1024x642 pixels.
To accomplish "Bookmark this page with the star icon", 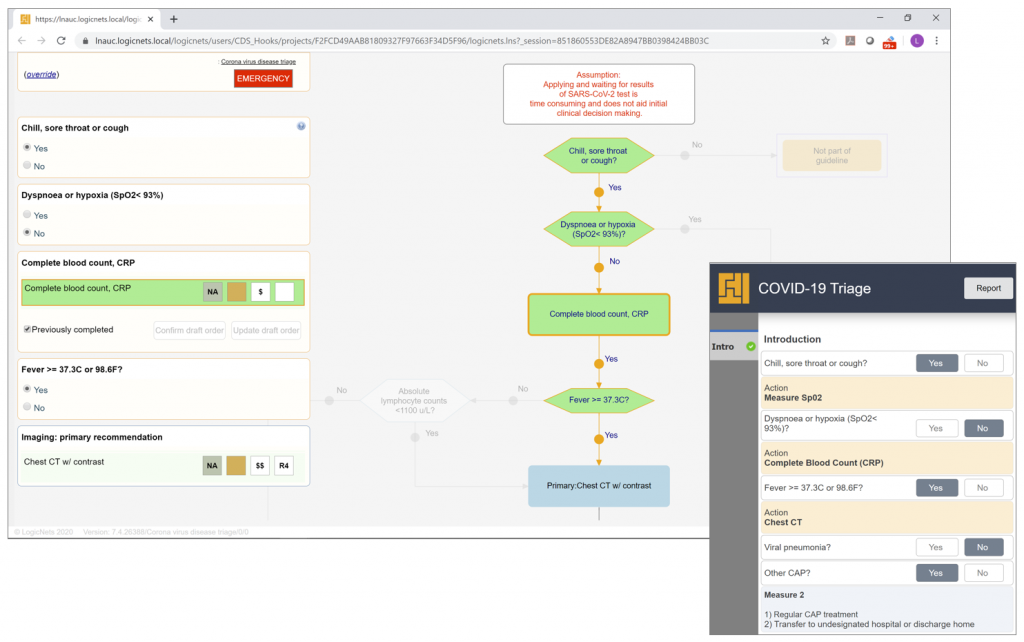I will click(825, 41).
